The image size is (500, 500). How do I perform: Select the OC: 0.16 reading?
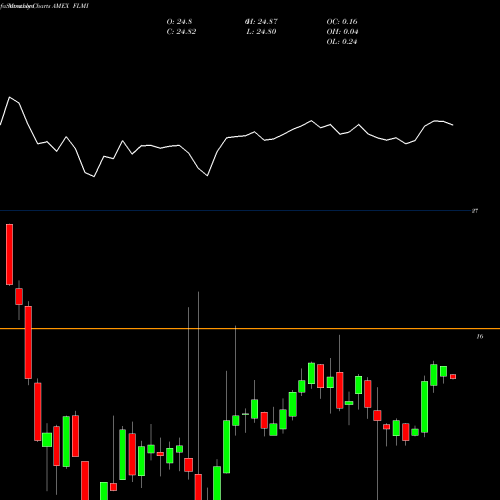342,22
